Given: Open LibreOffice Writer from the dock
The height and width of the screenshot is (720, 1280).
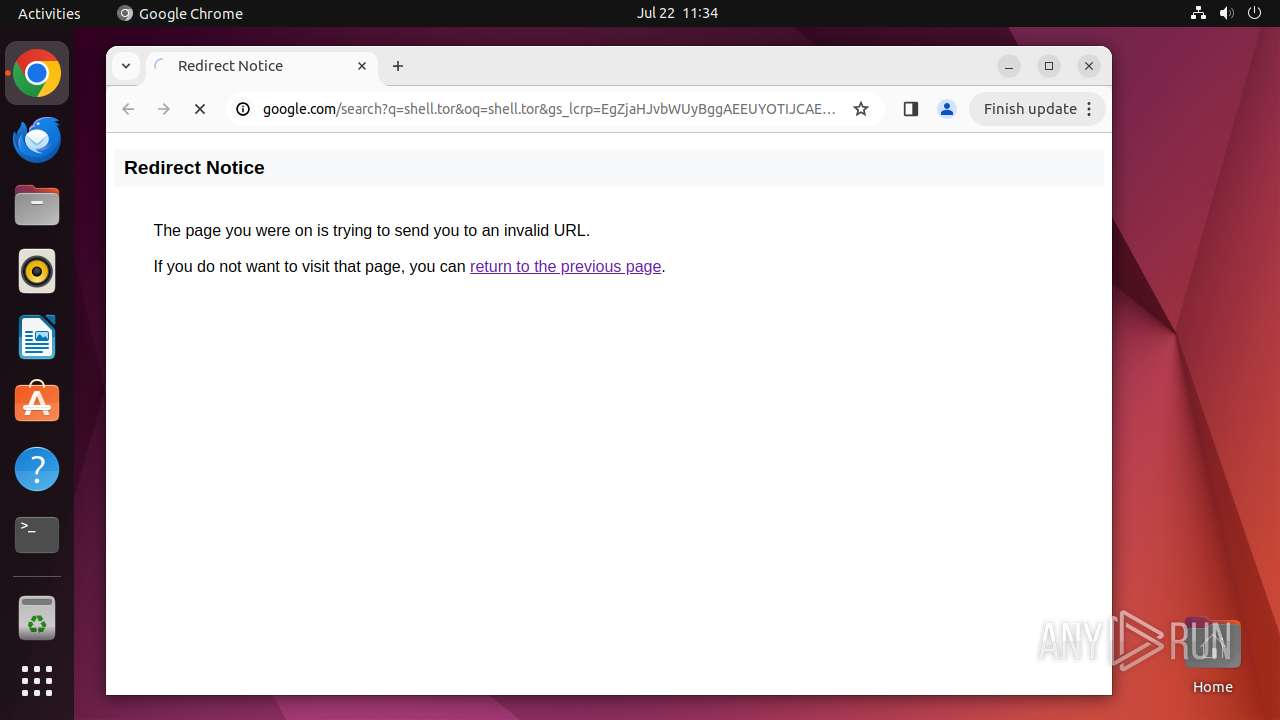Looking at the screenshot, I should [37, 337].
